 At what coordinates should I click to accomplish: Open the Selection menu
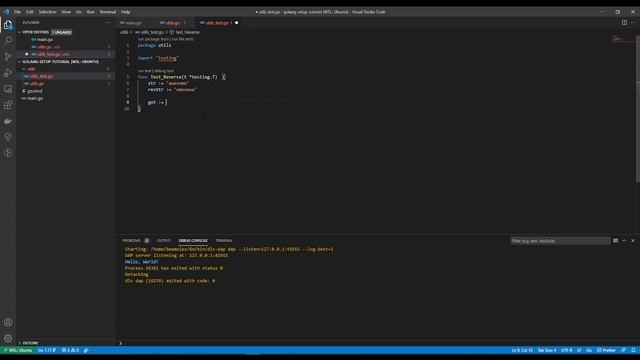point(47,12)
